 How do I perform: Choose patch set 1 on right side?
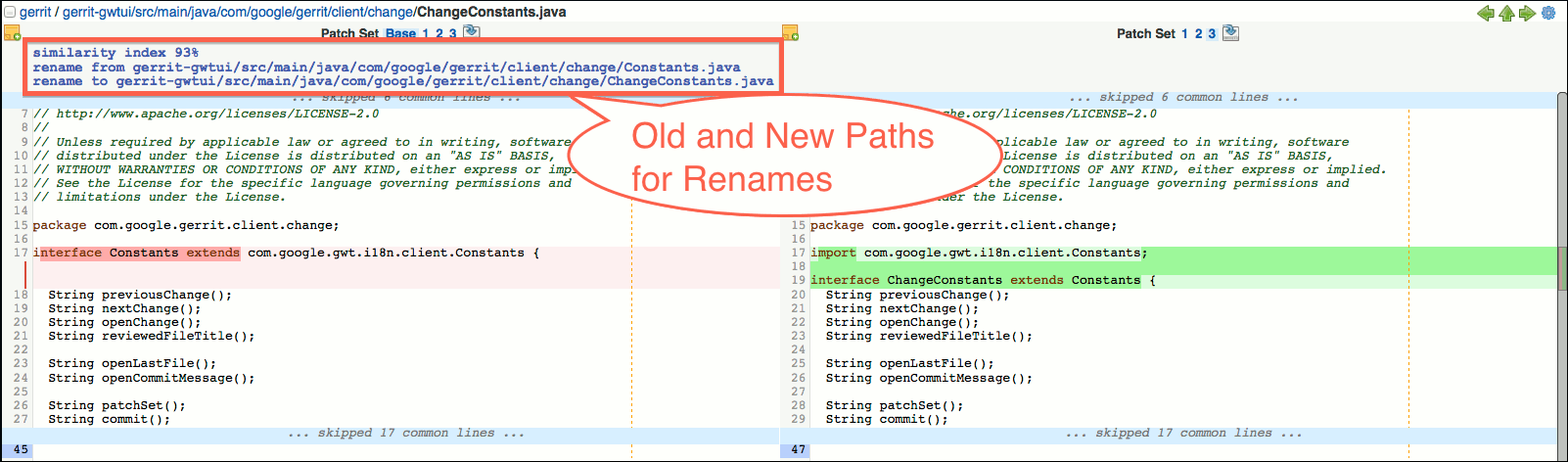pos(1184,33)
